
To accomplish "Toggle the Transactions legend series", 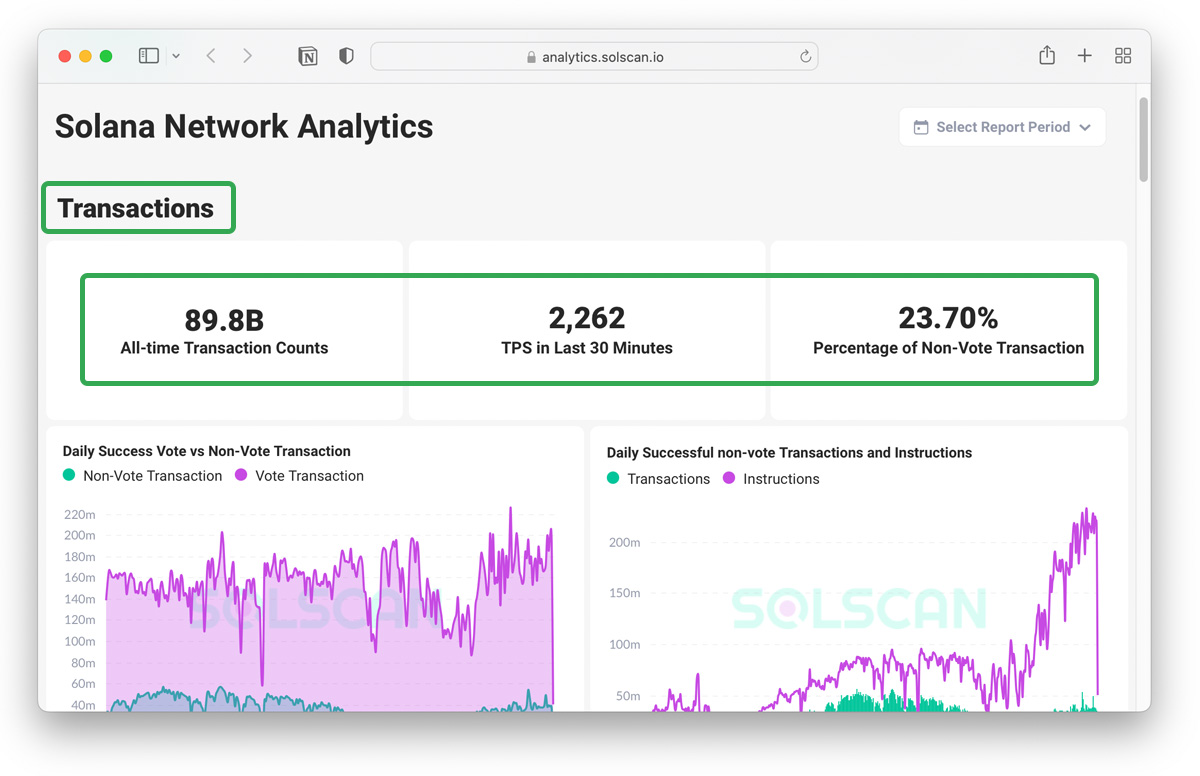I will point(668,479).
